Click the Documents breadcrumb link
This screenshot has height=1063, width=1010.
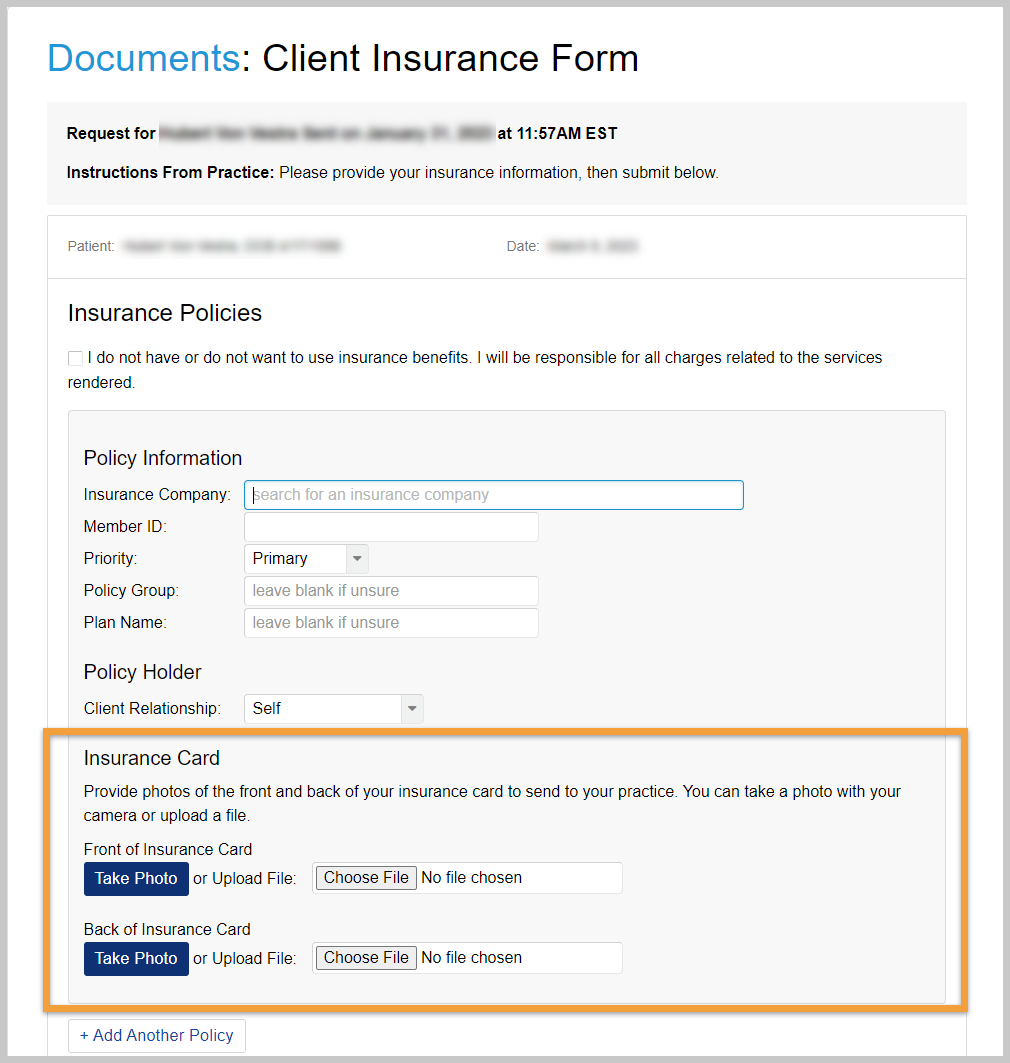pos(143,58)
